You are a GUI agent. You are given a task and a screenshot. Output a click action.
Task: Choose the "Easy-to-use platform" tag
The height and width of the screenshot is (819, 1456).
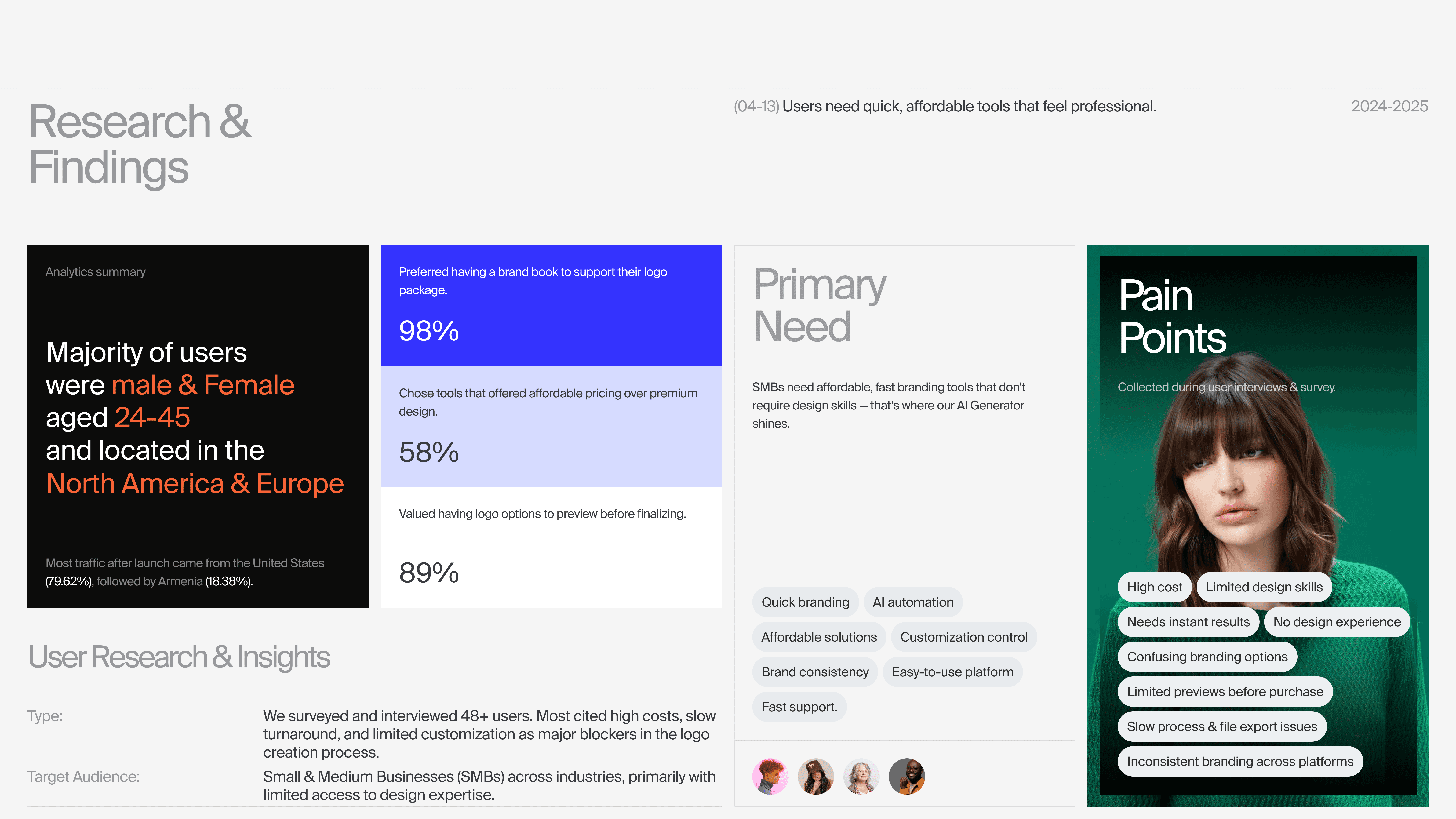(x=952, y=672)
